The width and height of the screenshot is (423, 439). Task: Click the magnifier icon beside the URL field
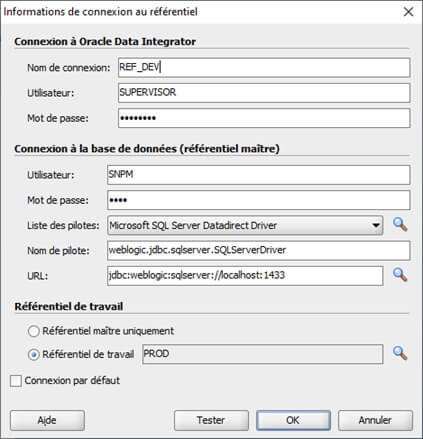[400, 275]
